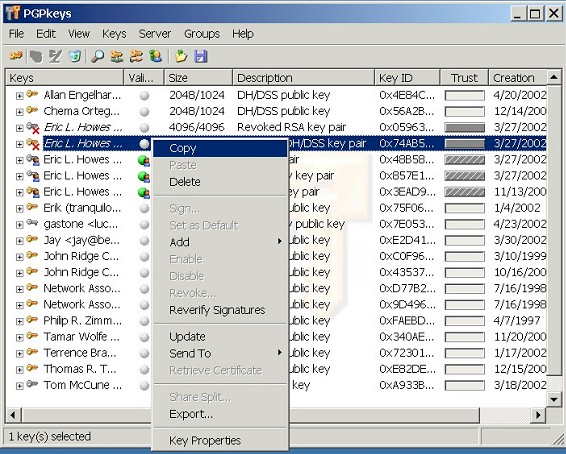Expand the gastone key node
The width and height of the screenshot is (566, 454).
(x=19, y=225)
